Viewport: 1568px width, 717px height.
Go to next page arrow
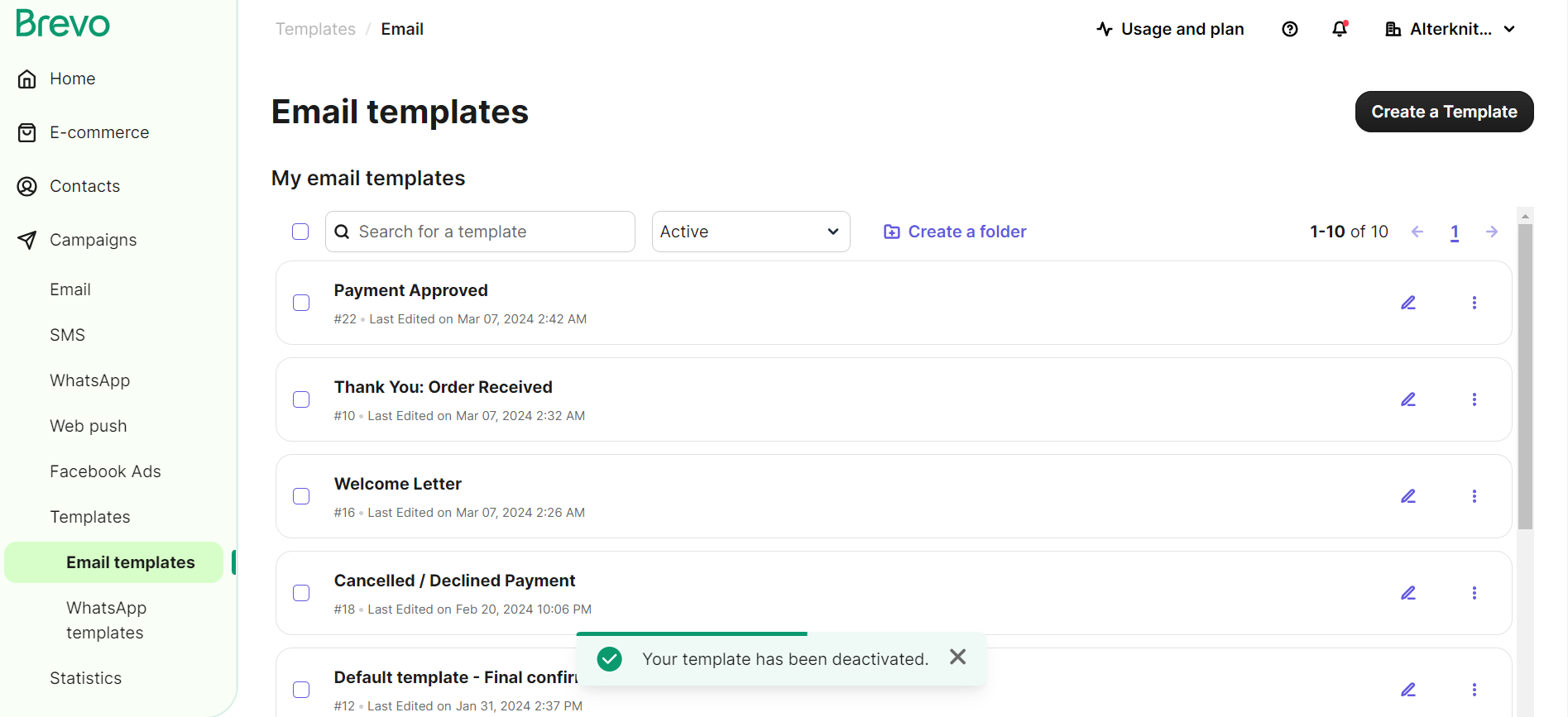(1491, 232)
